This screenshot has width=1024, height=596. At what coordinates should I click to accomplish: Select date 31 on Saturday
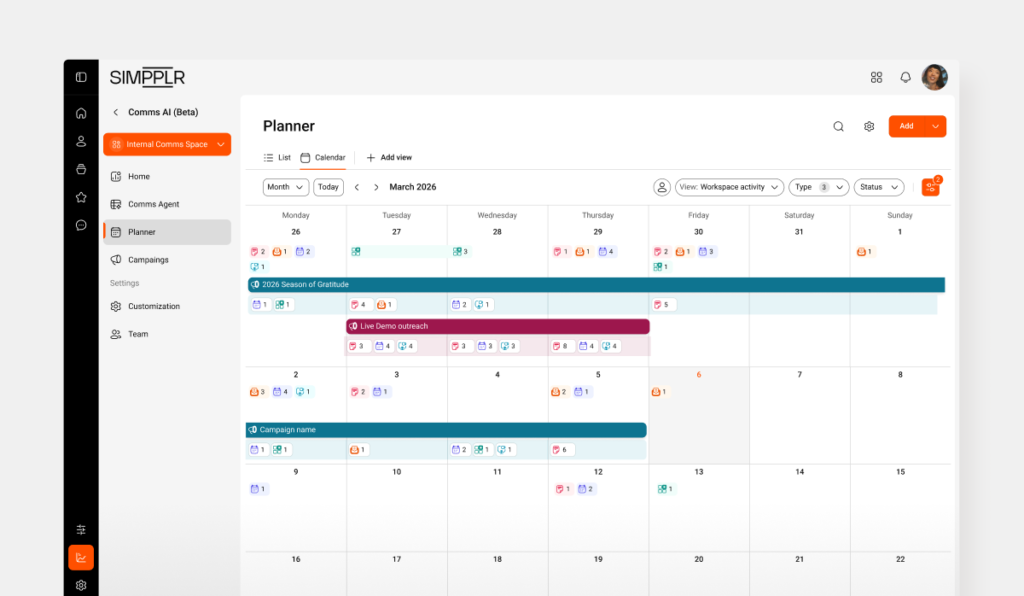pyautogui.click(x=799, y=232)
